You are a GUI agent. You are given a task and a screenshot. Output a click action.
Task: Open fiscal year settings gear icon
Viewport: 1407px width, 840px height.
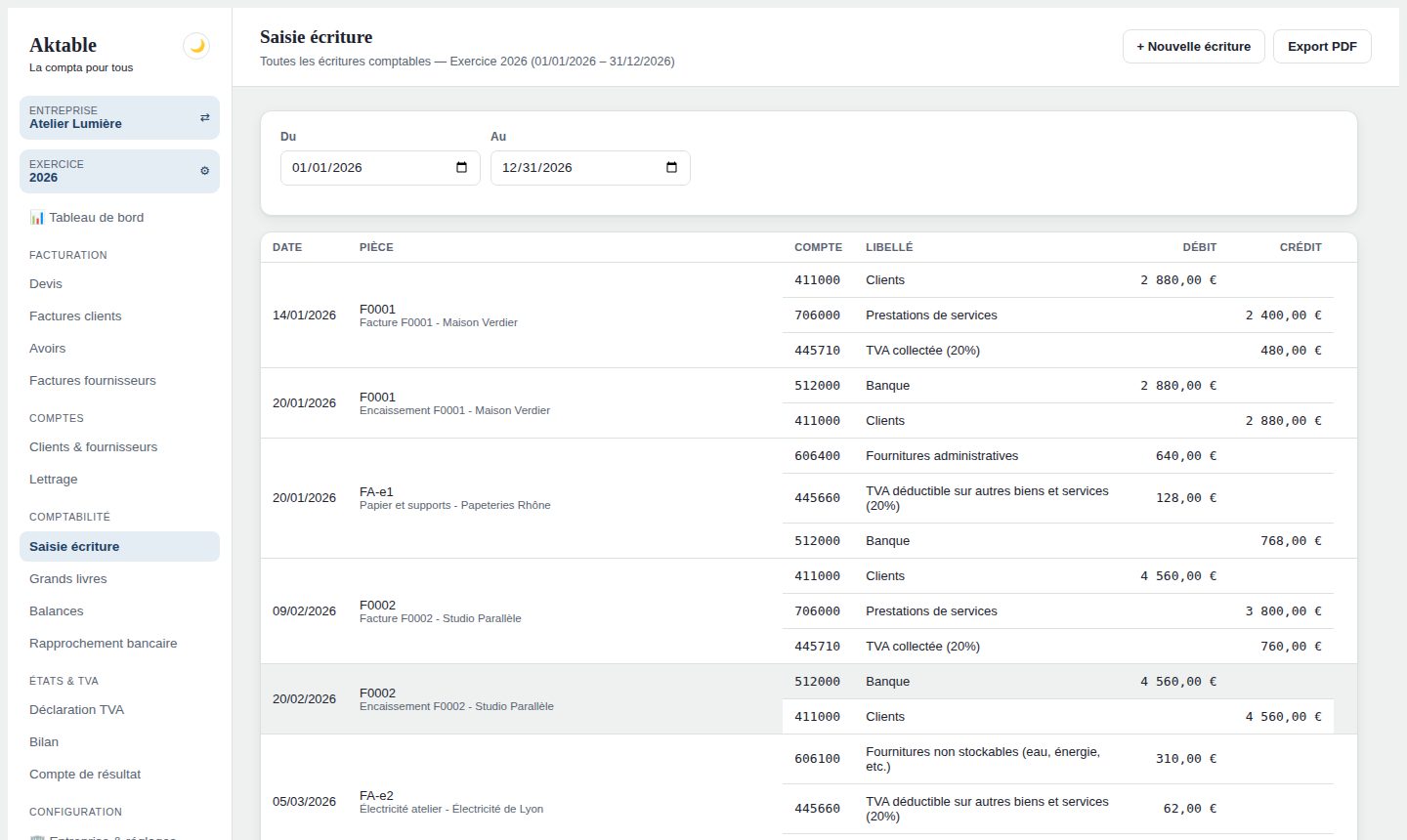pyautogui.click(x=204, y=171)
